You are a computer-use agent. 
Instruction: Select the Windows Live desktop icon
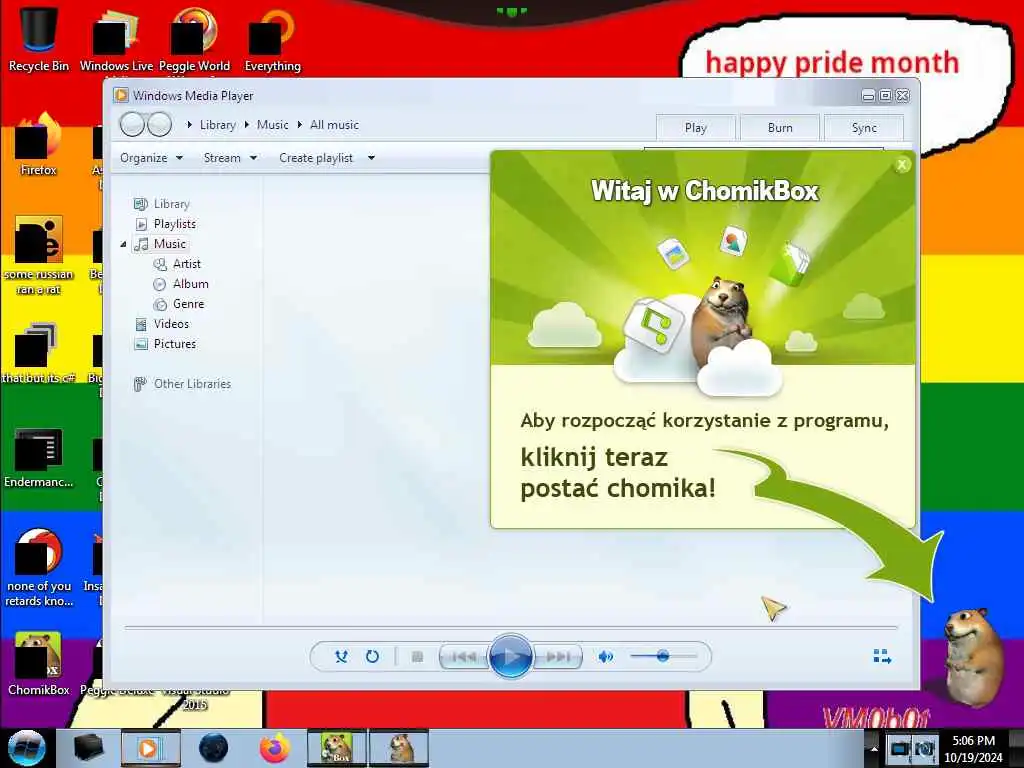pyautogui.click(x=116, y=39)
